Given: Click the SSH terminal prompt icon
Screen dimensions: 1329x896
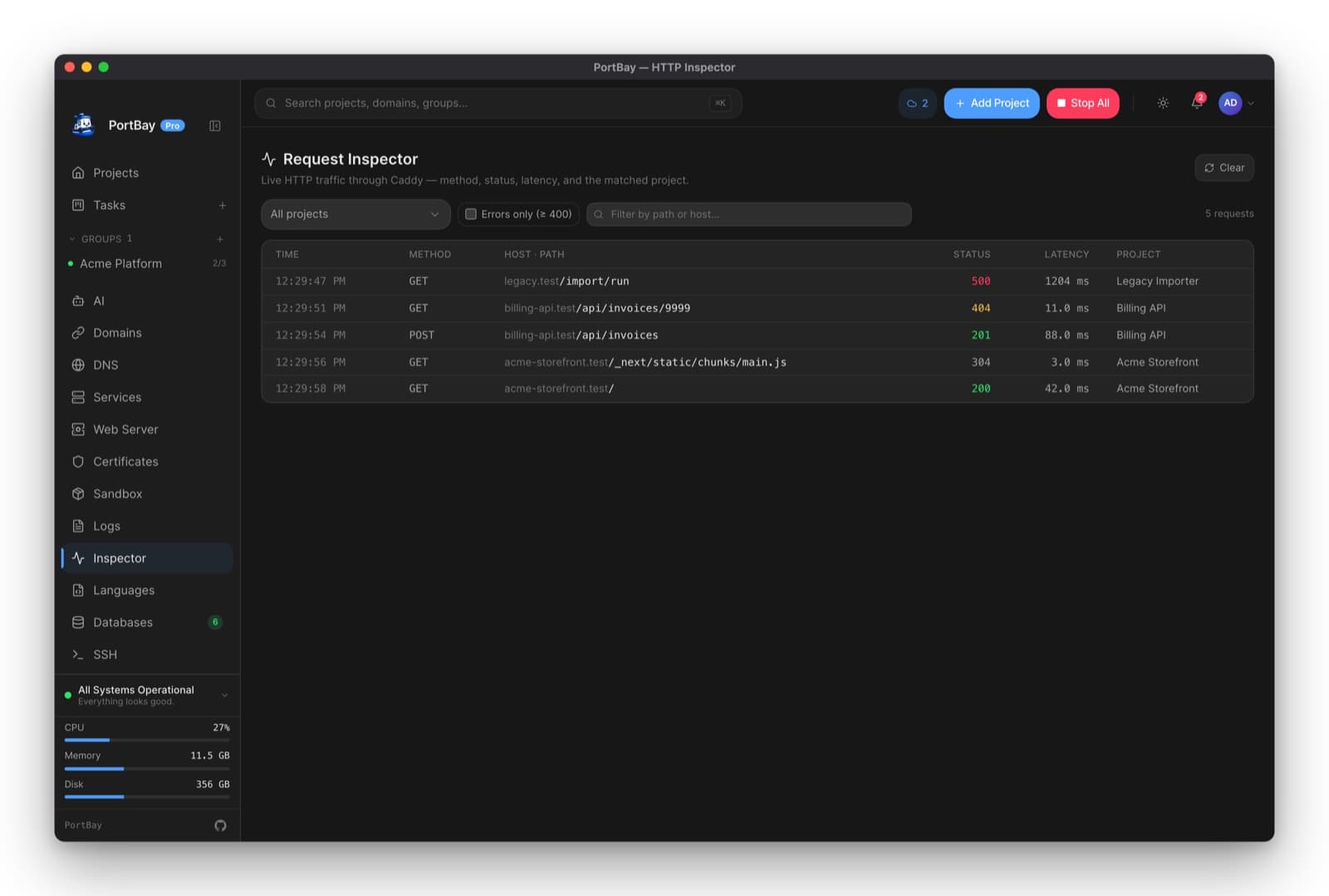Looking at the screenshot, I should [78, 655].
